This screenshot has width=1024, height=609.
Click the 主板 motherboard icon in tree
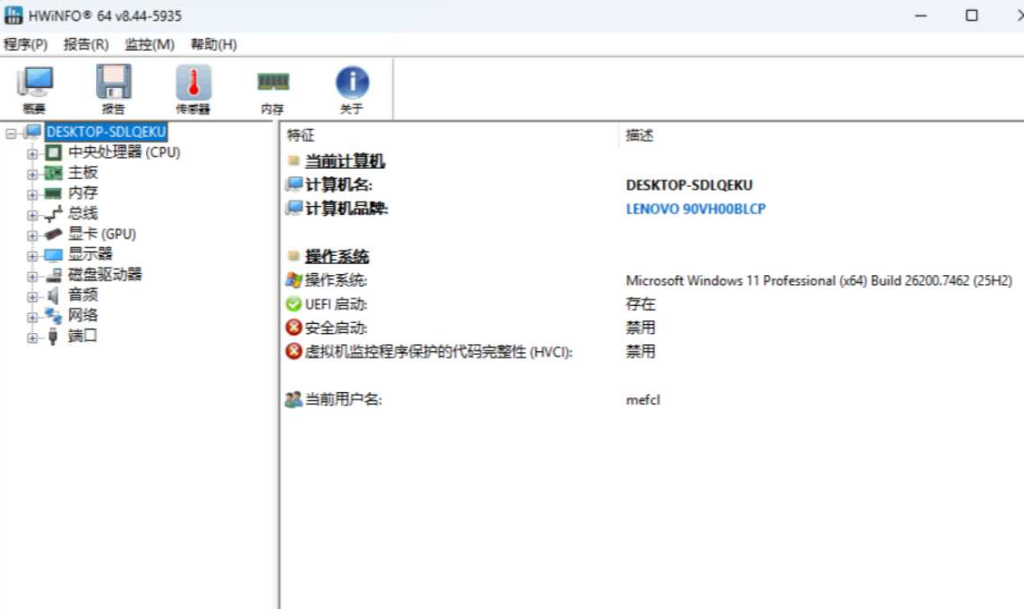53,173
